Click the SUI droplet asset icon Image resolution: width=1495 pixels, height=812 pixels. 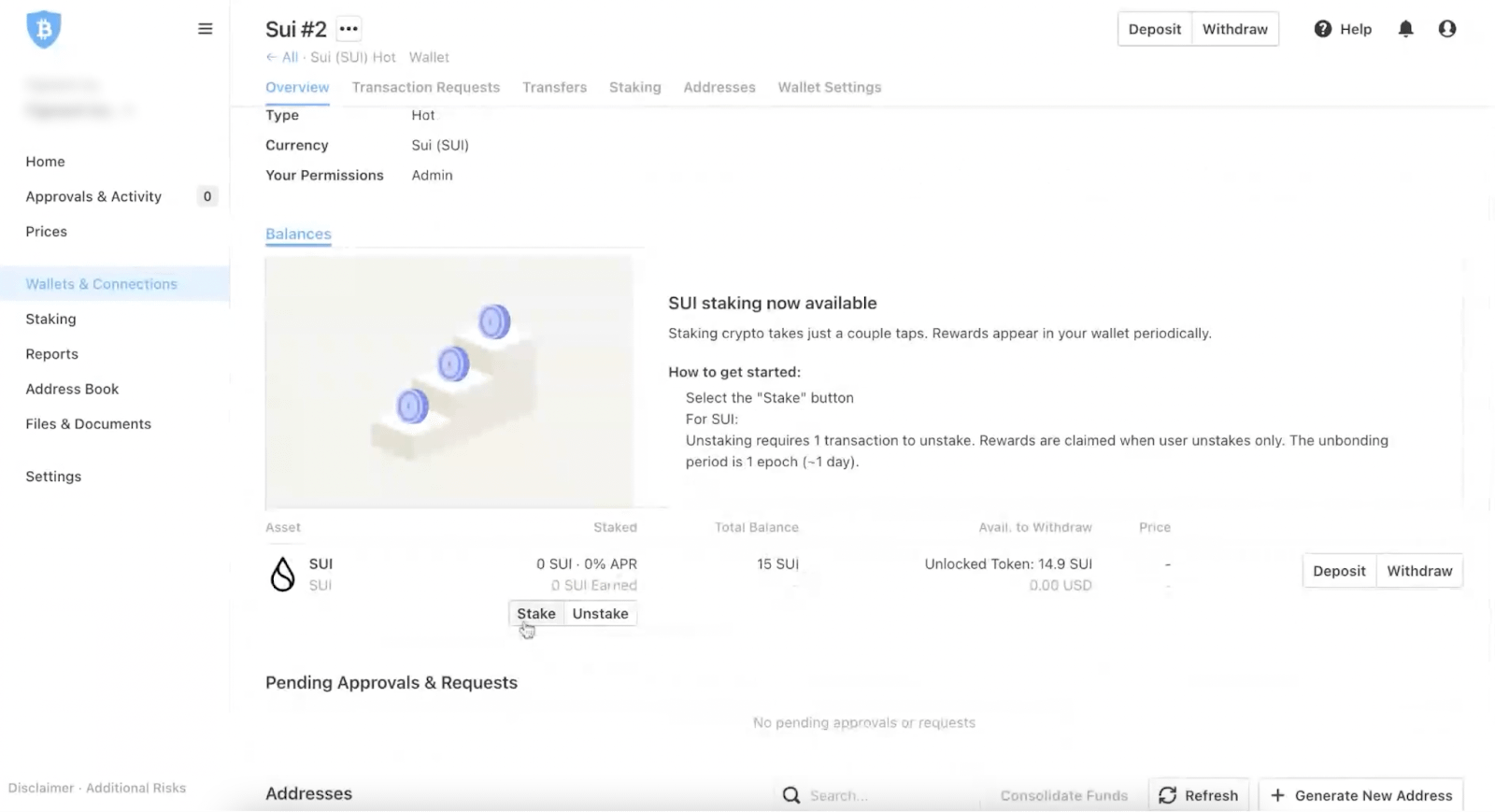click(282, 574)
